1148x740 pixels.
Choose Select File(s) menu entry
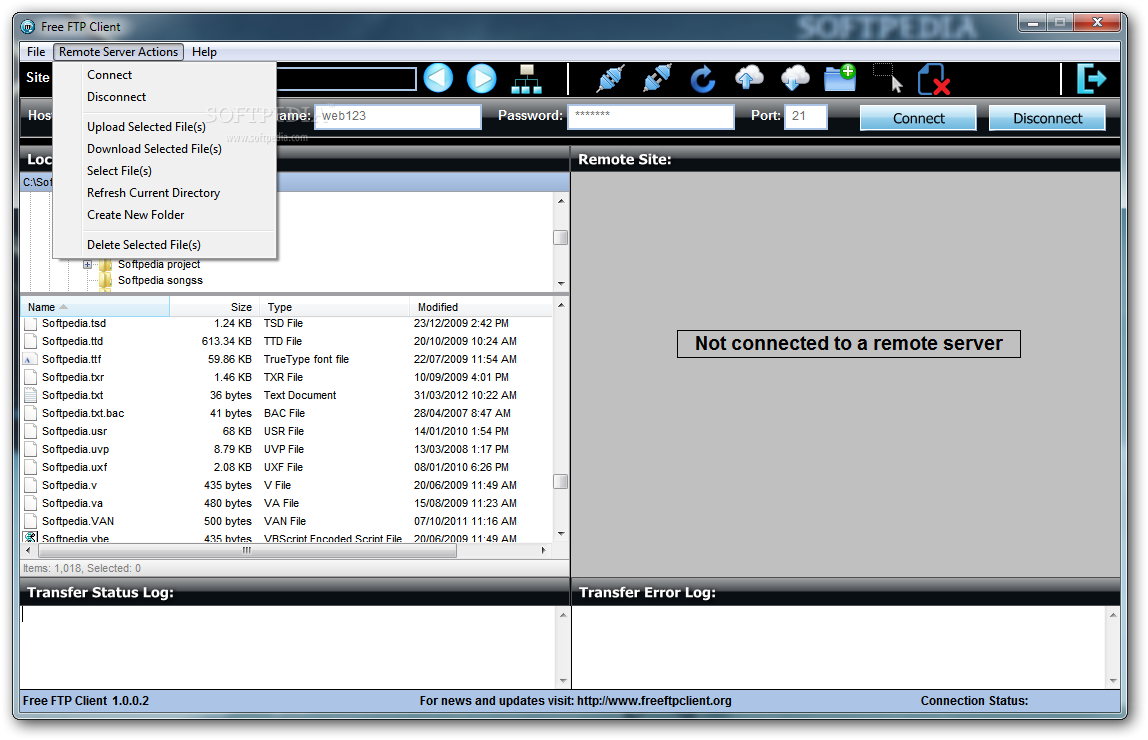(164, 171)
